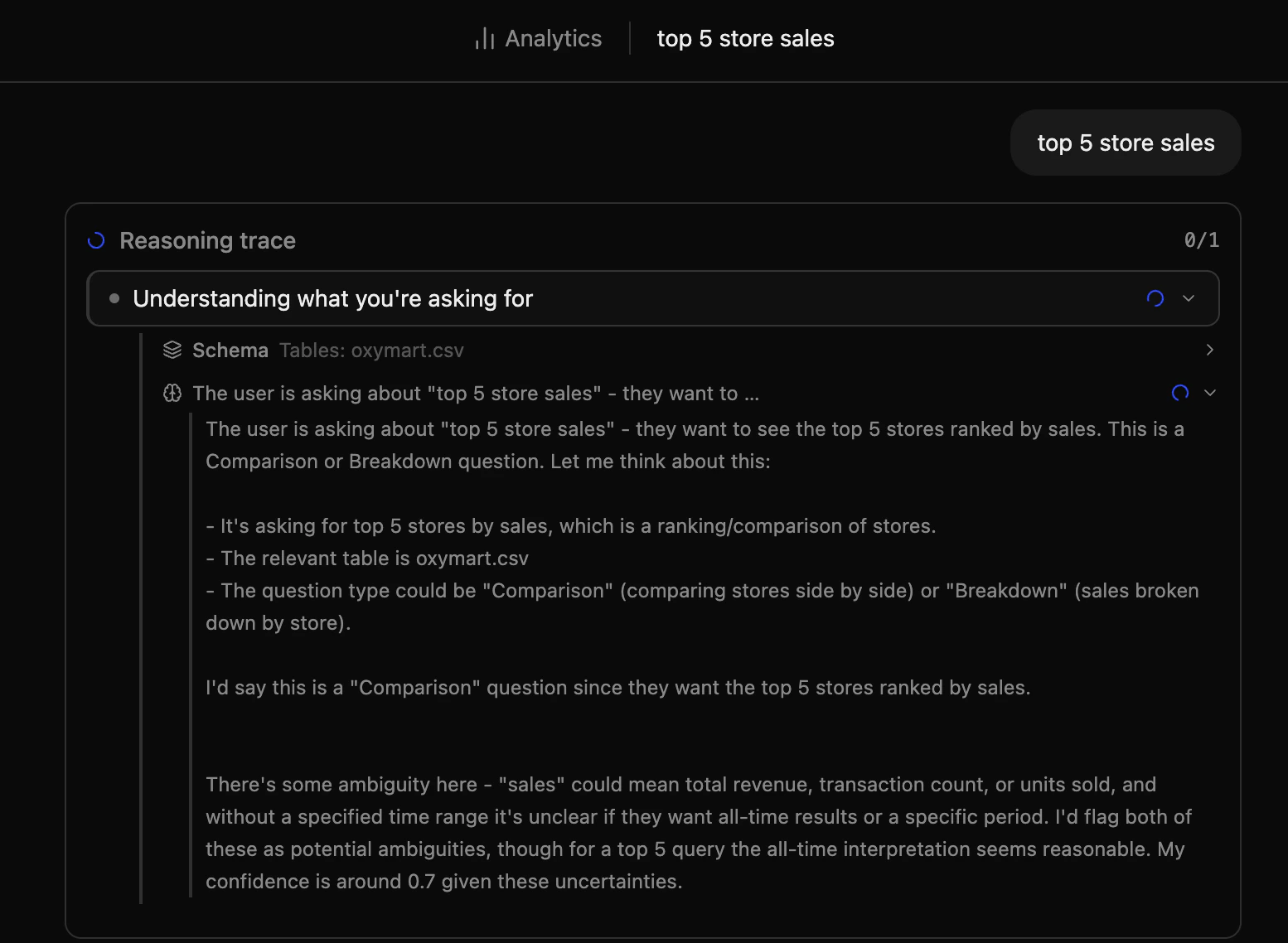Click 'The relevant table is oxymart.csv' line

(367, 559)
